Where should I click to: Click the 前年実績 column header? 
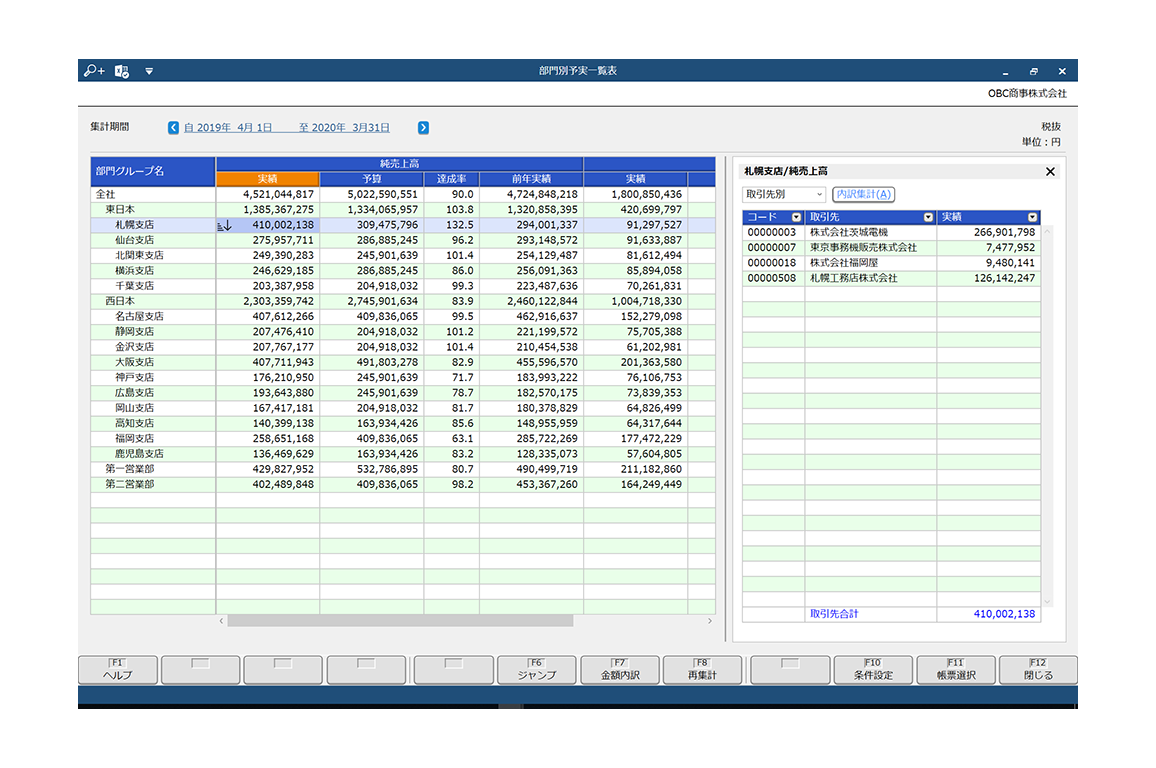tap(532, 179)
